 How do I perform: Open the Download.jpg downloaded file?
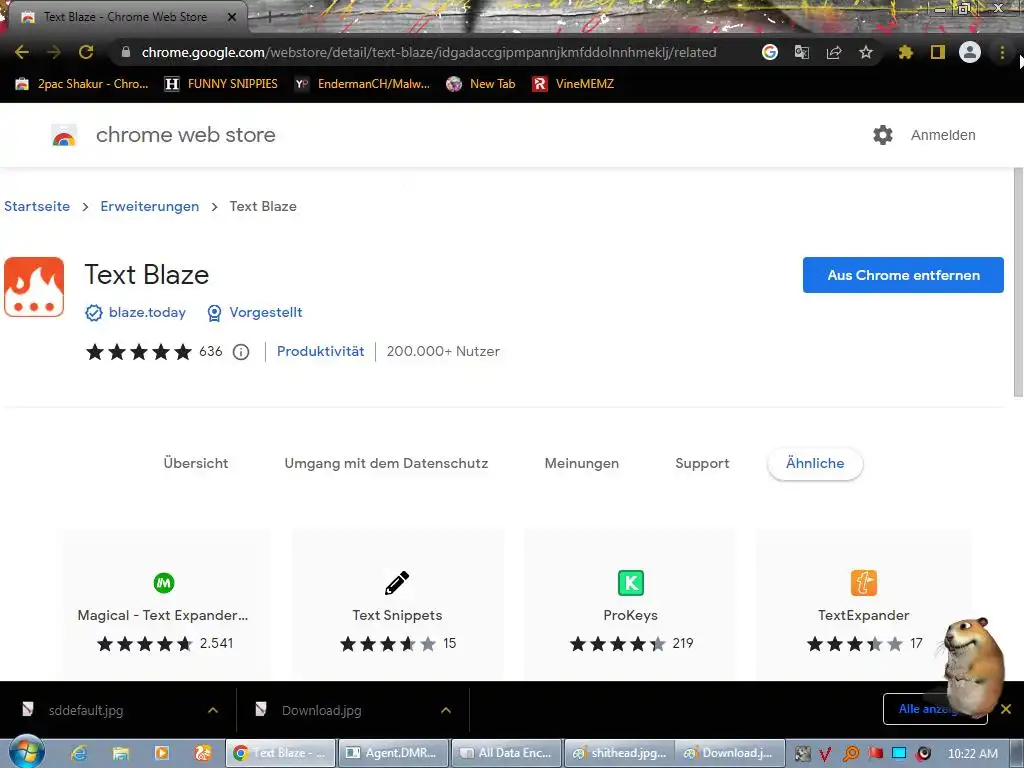[321, 710]
